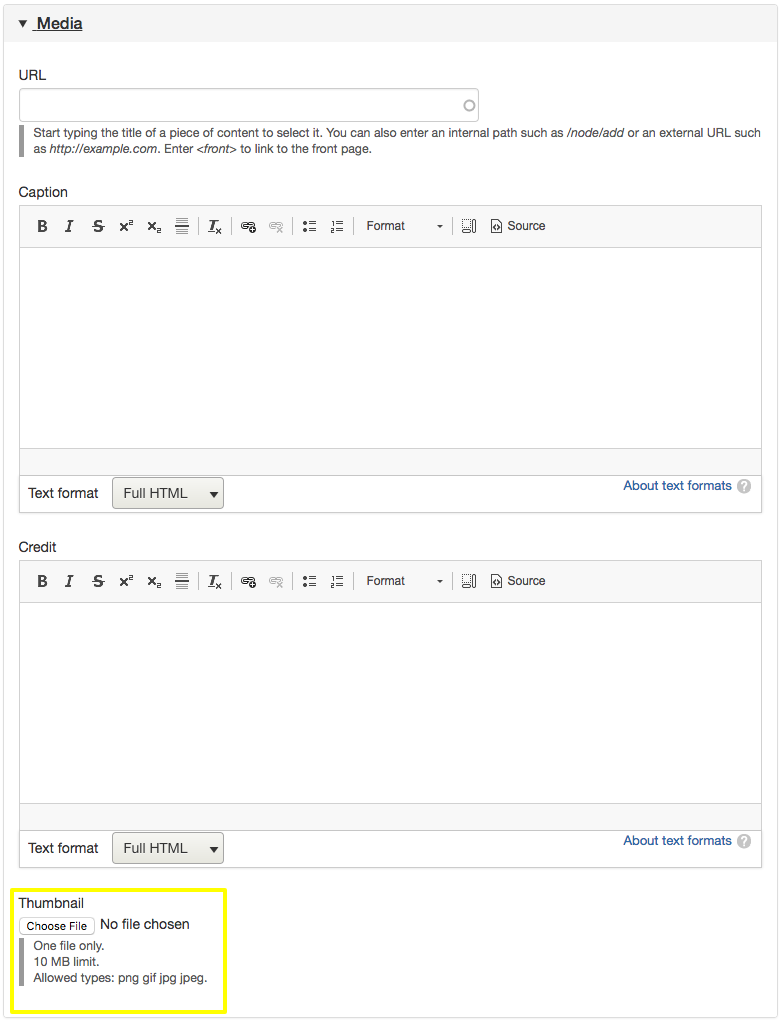
Task: Click into the URL input field
Action: click(240, 105)
